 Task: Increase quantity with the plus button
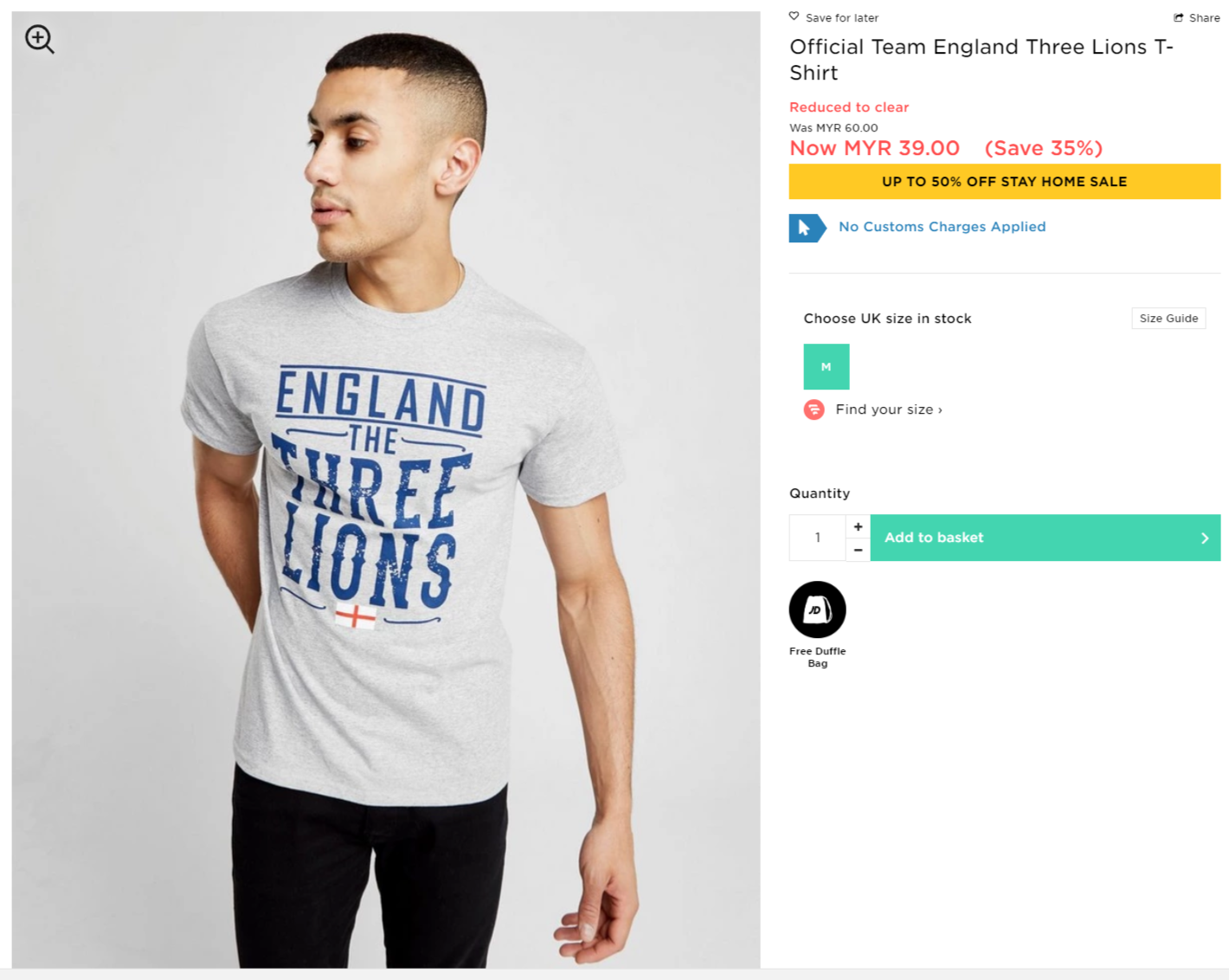[x=858, y=526]
